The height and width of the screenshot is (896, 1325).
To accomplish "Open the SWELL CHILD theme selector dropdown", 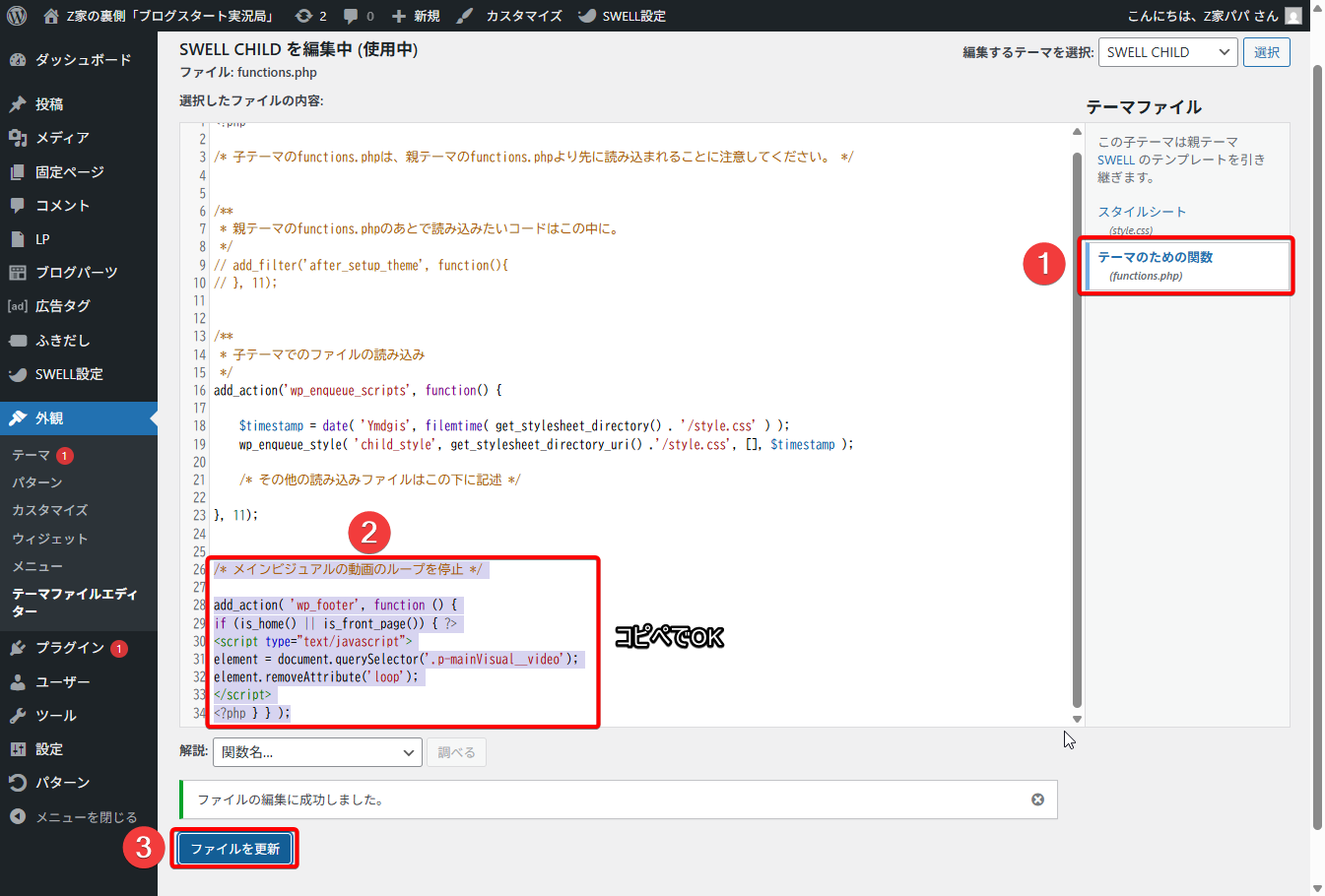I will point(1168,52).
